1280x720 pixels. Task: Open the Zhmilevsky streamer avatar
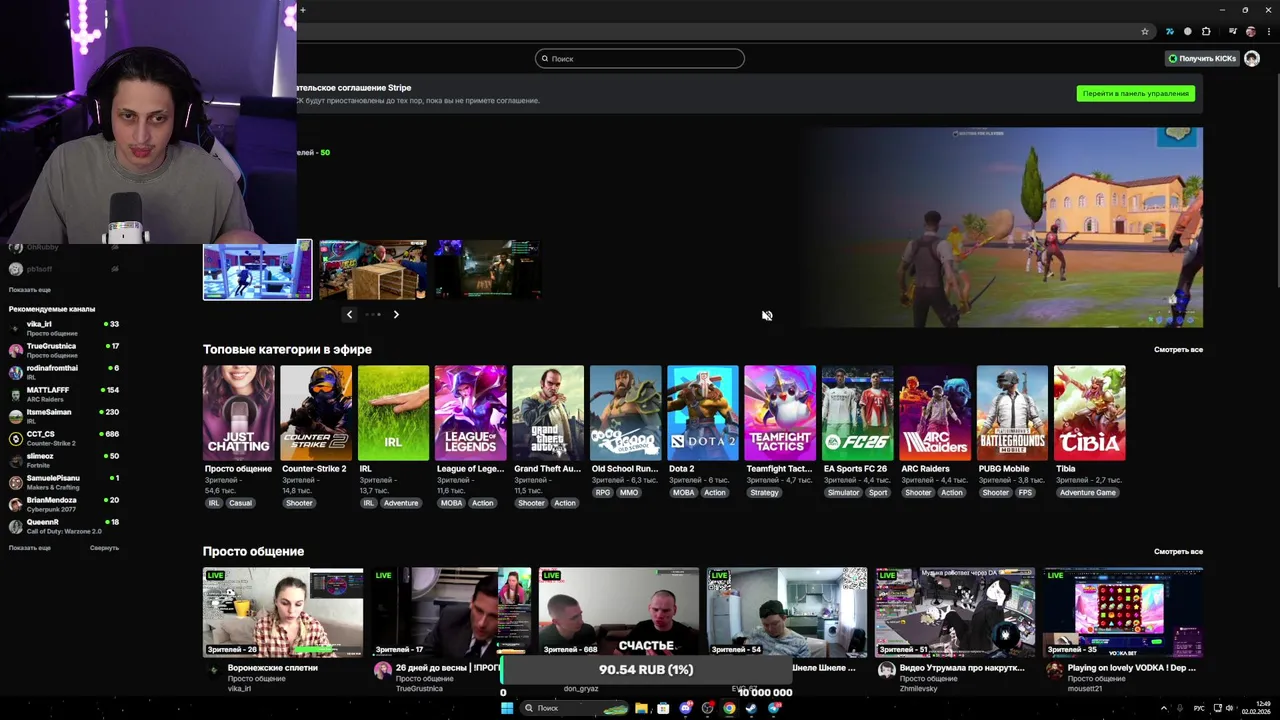(x=886, y=670)
